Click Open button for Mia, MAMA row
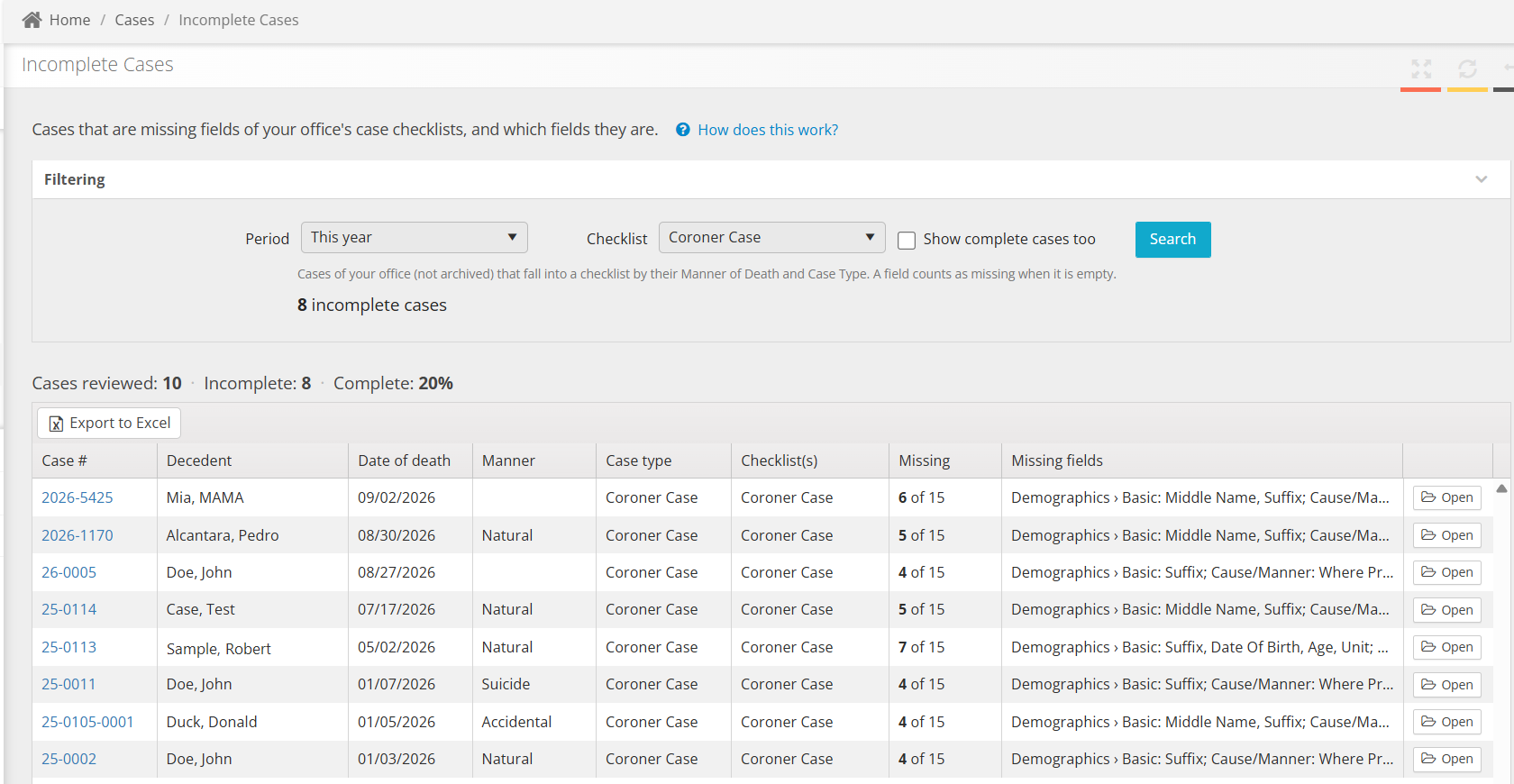The width and height of the screenshot is (1514, 784). point(1446,497)
